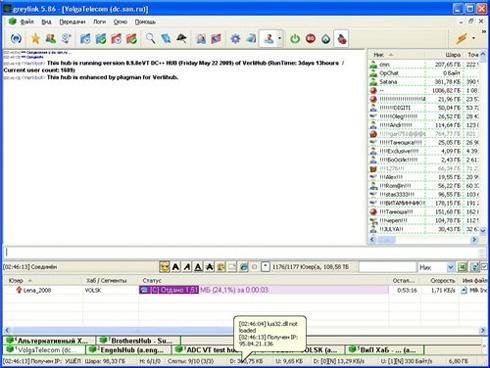
Task: Click the user list filter text field
Action: (388, 267)
